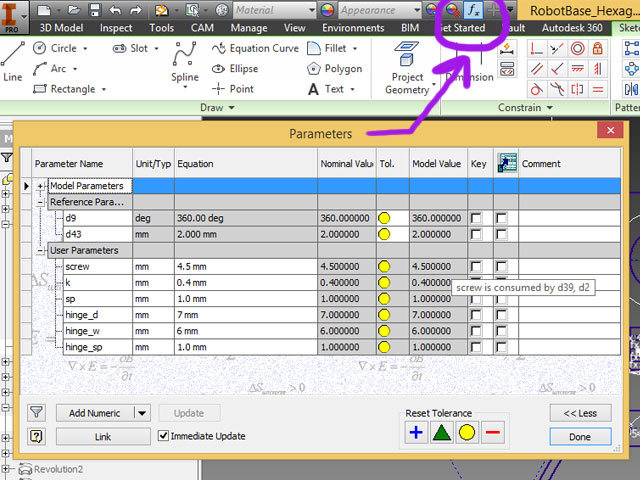Click the help question mark icon in Parameters dialog
This screenshot has height=480, width=640.
click(x=36, y=436)
